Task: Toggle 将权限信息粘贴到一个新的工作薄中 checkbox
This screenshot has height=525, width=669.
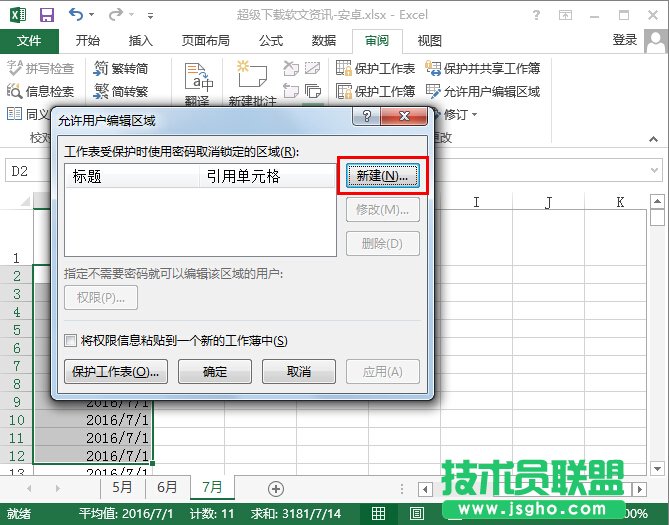Action: (x=71, y=341)
